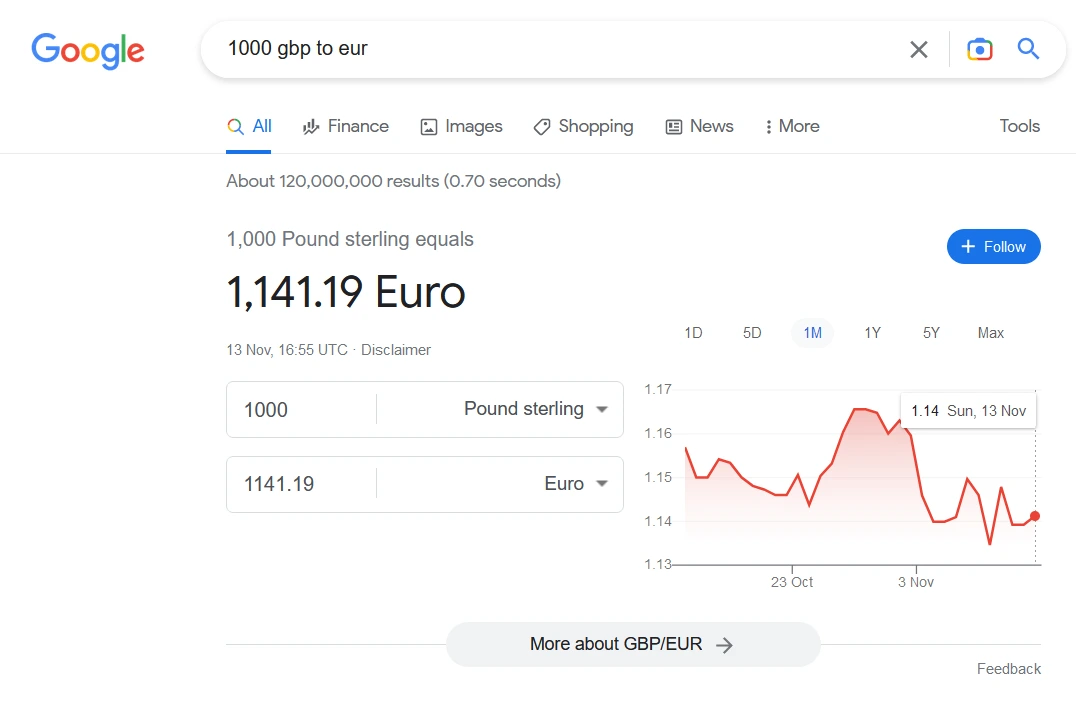The width and height of the screenshot is (1076, 715).
Task: Open the Shopping results tab
Action: coord(583,126)
